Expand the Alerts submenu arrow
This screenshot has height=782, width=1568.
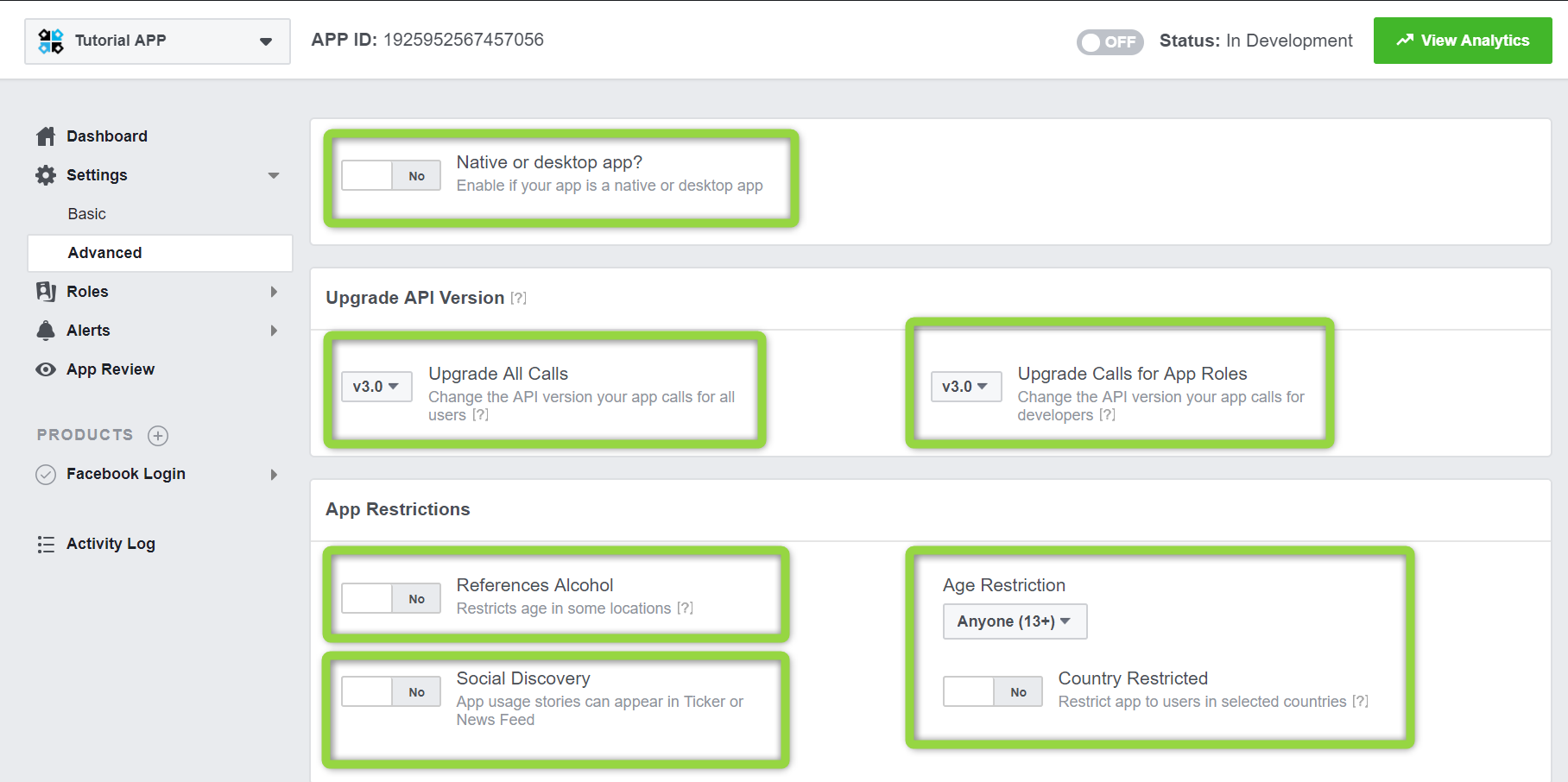coord(274,331)
